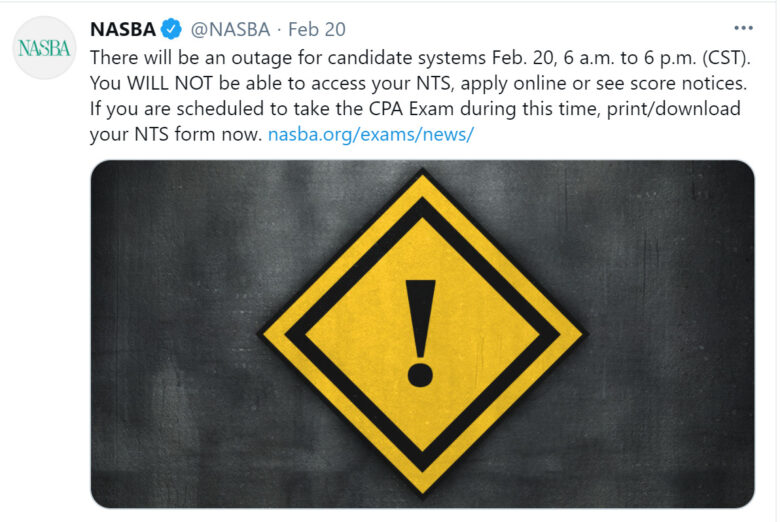This screenshot has height=522, width=780.
Task: Click the 'You WILL NOT be able' sentence
Action: (418, 83)
